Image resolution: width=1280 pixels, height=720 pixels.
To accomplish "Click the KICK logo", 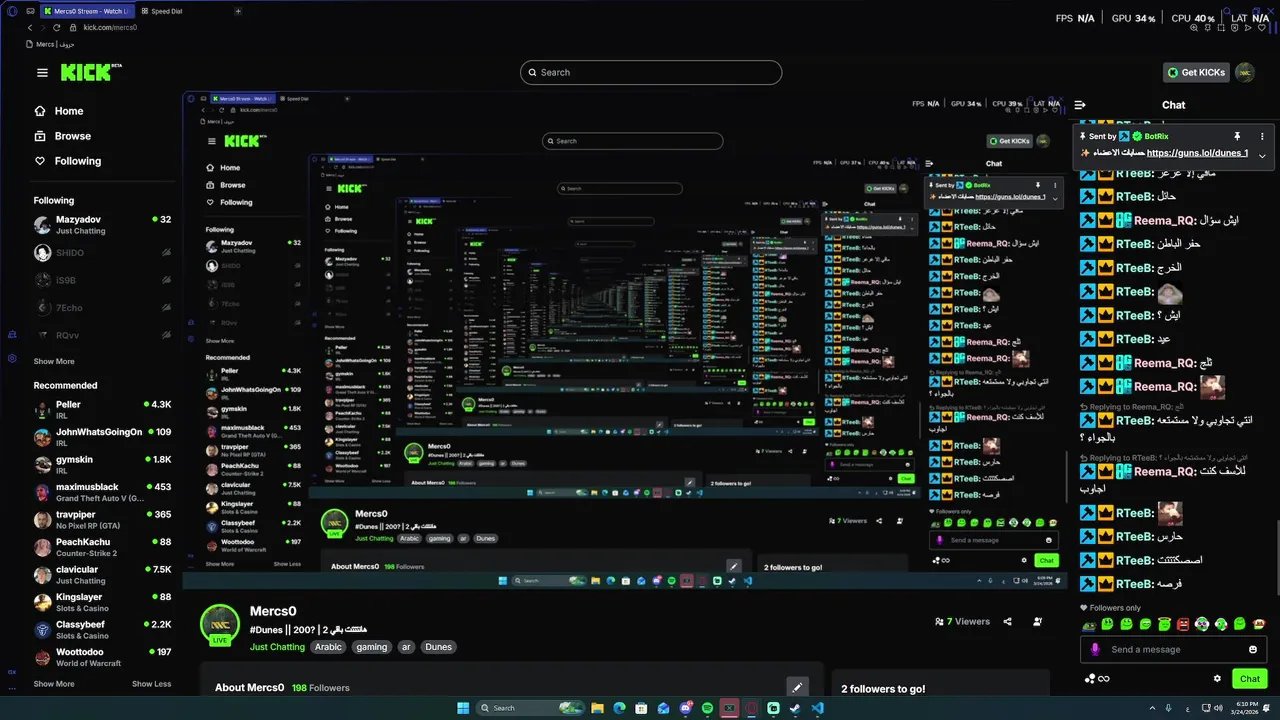I will [91, 72].
